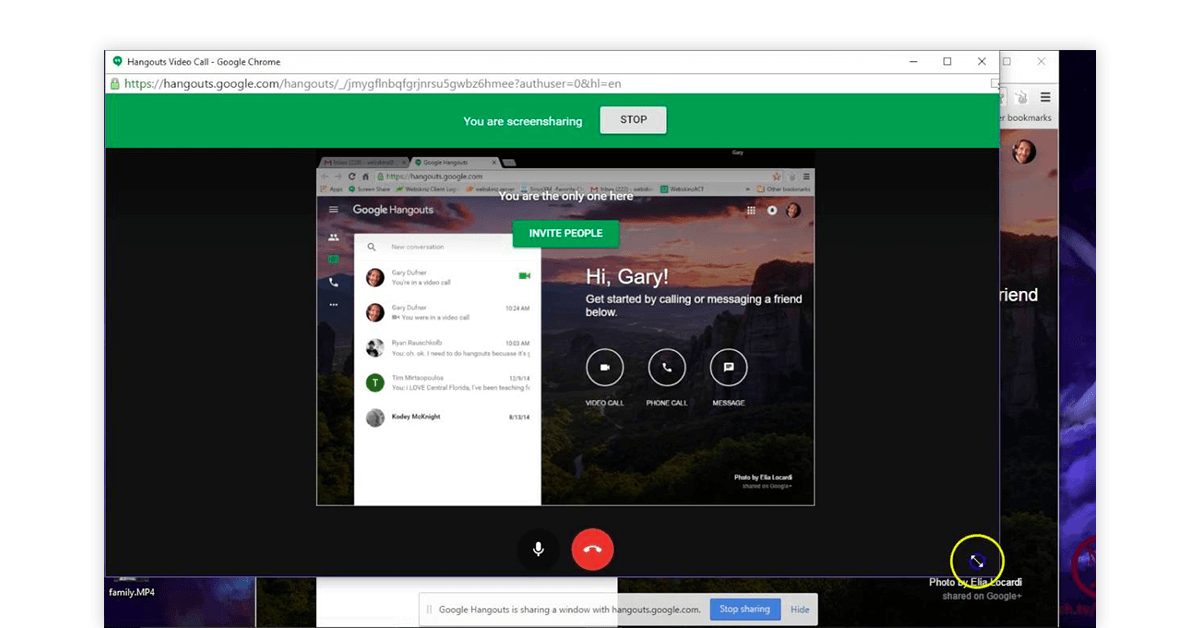Screen dimensions: 1200x628
Task: Click the green padlock in the address bar
Action: click(115, 84)
